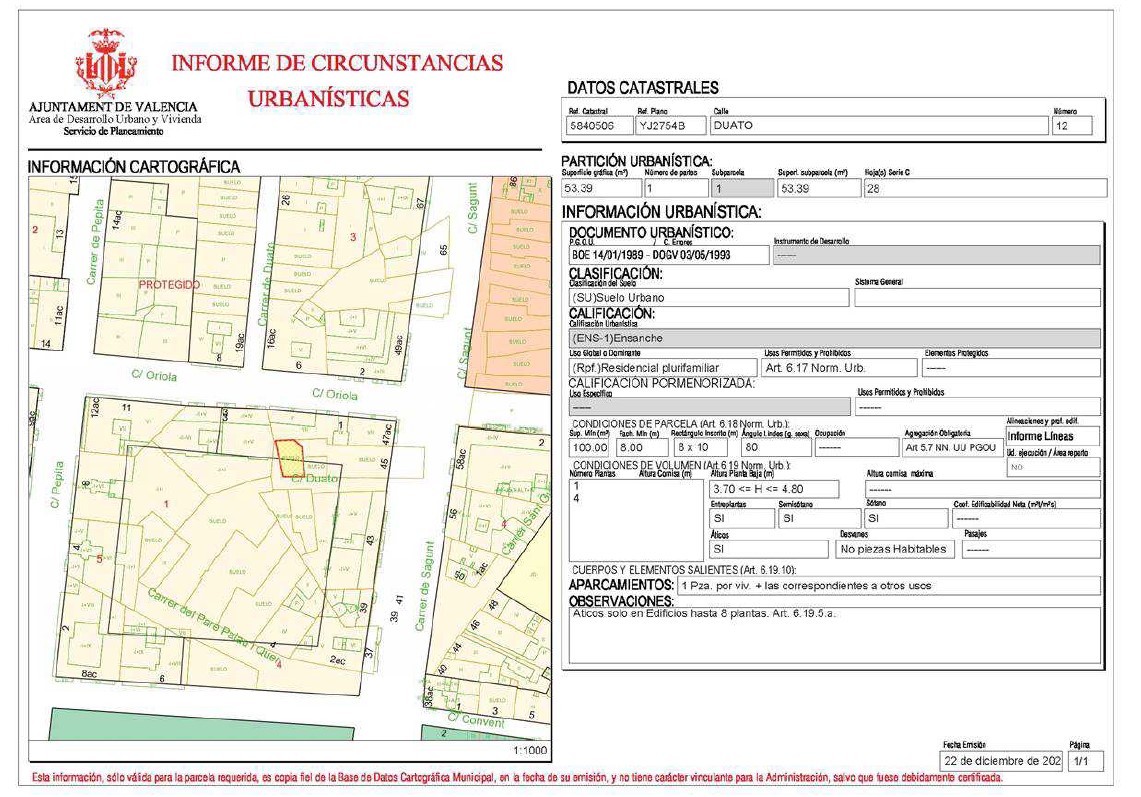
Task: Click the P.G.O.U. field 'BOE 14/01/1989 - DOGV 03/05/1993'
Action: (x=669, y=255)
